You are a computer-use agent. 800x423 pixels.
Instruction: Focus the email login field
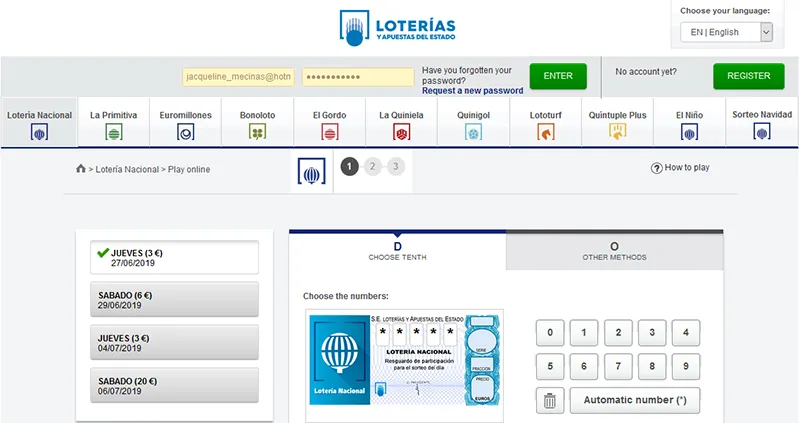pyautogui.click(x=238, y=77)
